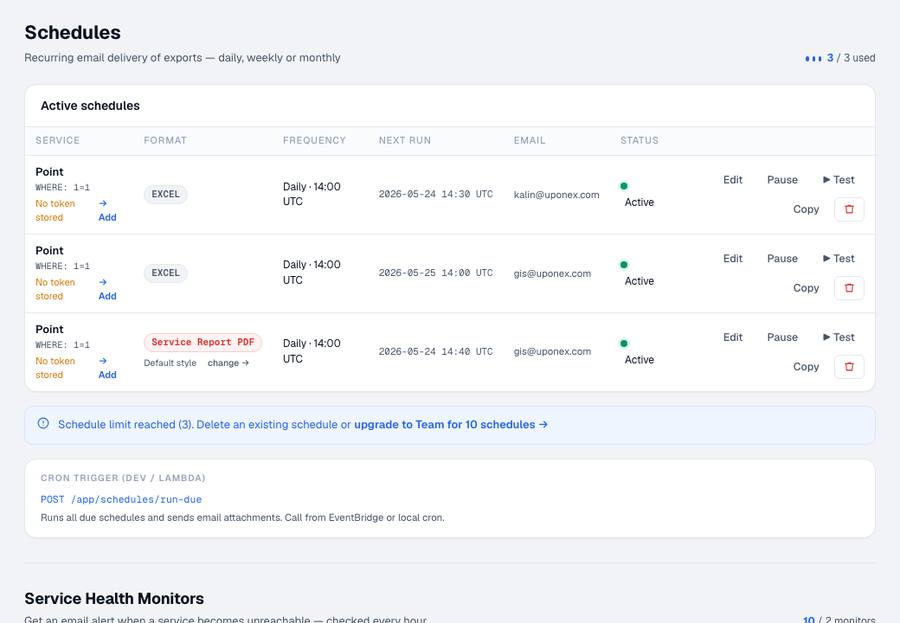Screen dimensions: 900x623
Task: Edit the 2026-05-25 14:00 schedule
Action: point(732,258)
